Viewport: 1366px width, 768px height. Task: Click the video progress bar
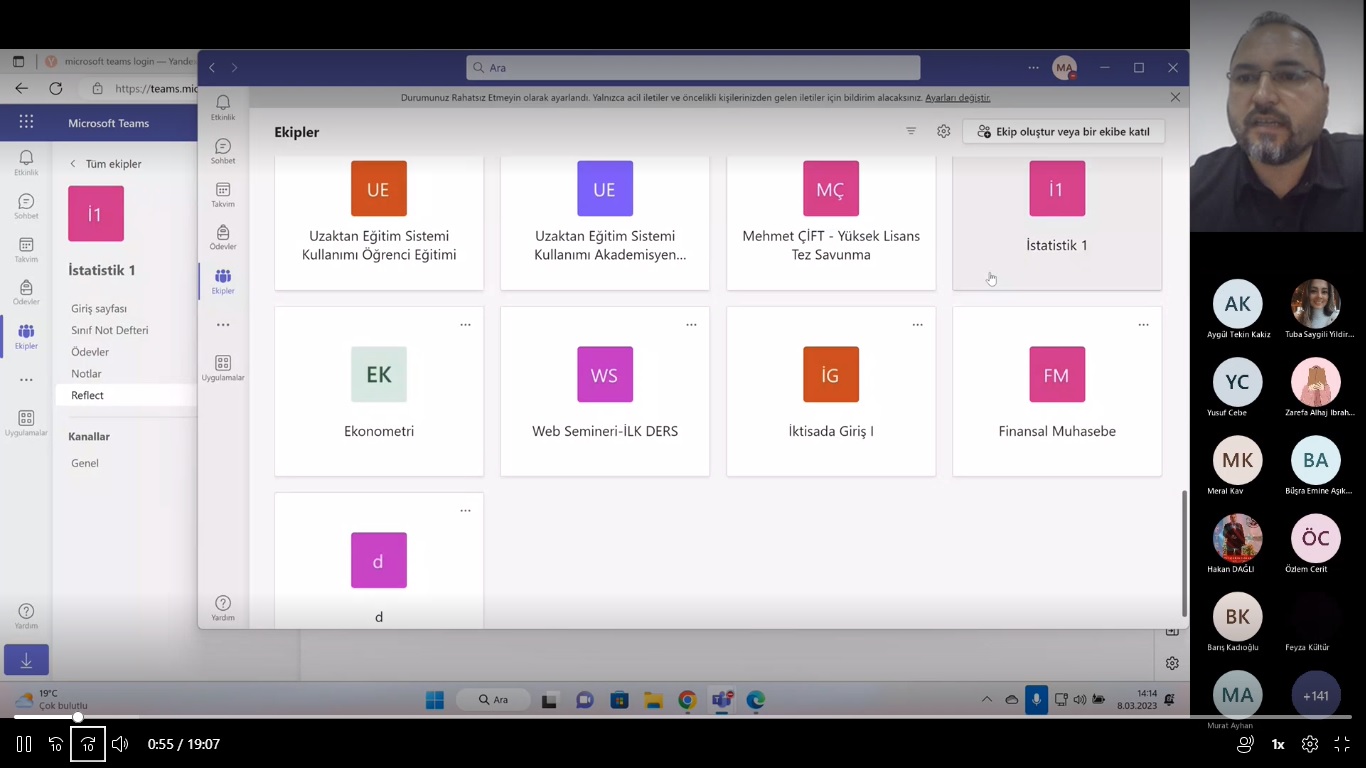683,717
